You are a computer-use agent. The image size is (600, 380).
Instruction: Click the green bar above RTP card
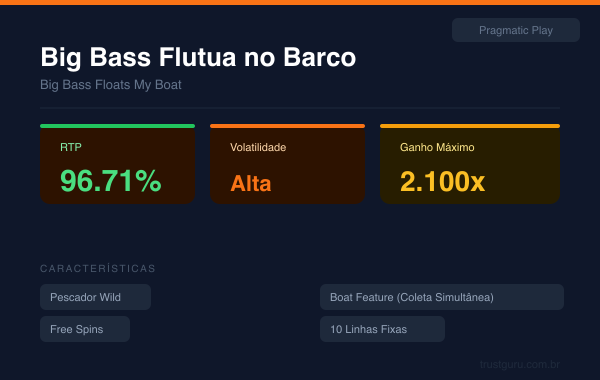(117, 126)
